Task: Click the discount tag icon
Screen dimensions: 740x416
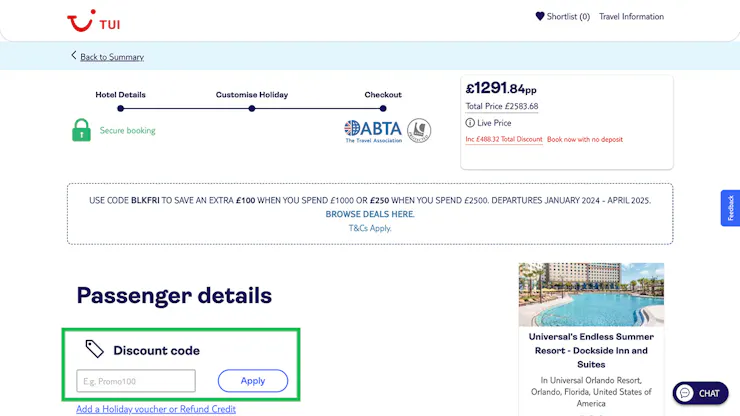Action: click(94, 349)
